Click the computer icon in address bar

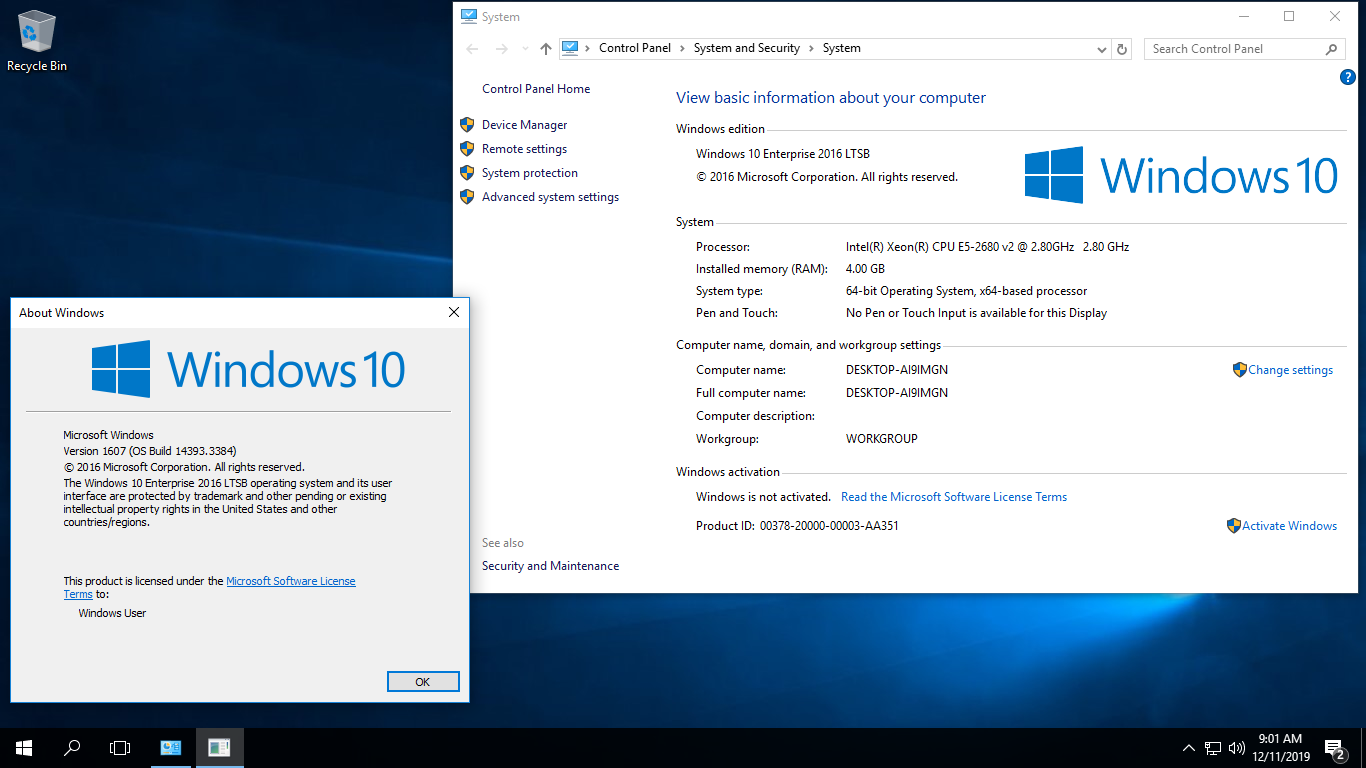point(570,48)
